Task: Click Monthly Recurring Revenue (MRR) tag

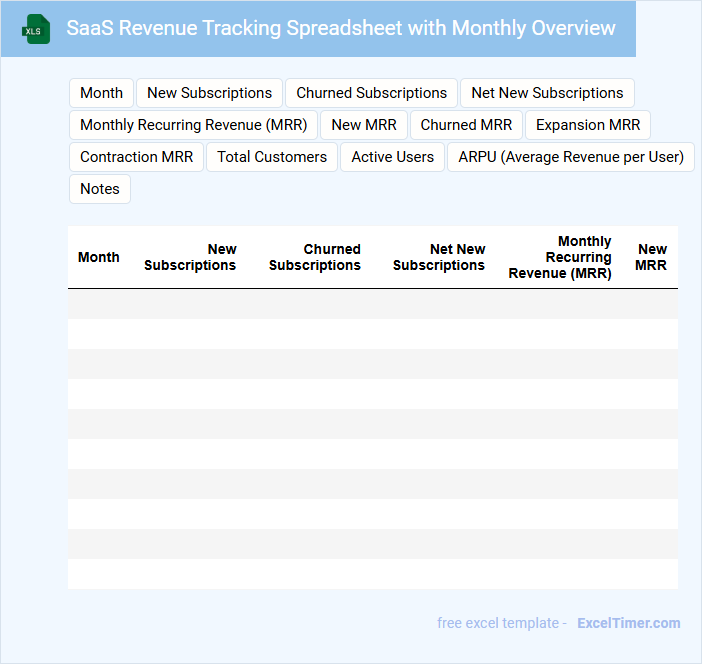Action: click(193, 125)
